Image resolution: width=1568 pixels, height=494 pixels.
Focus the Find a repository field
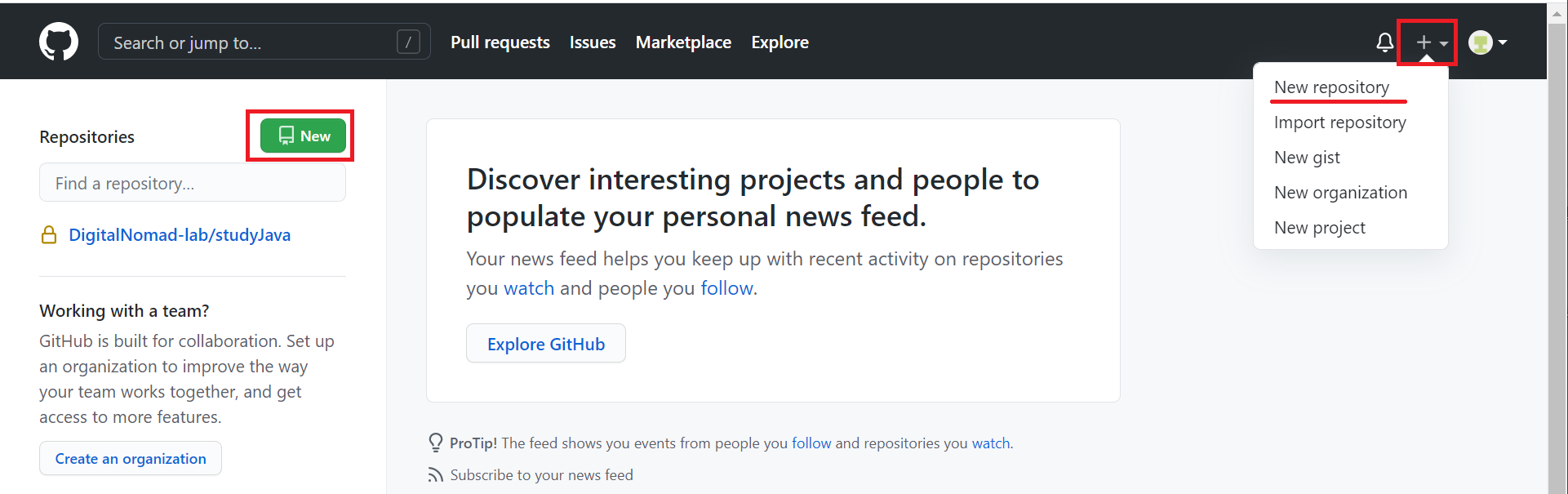(x=193, y=183)
